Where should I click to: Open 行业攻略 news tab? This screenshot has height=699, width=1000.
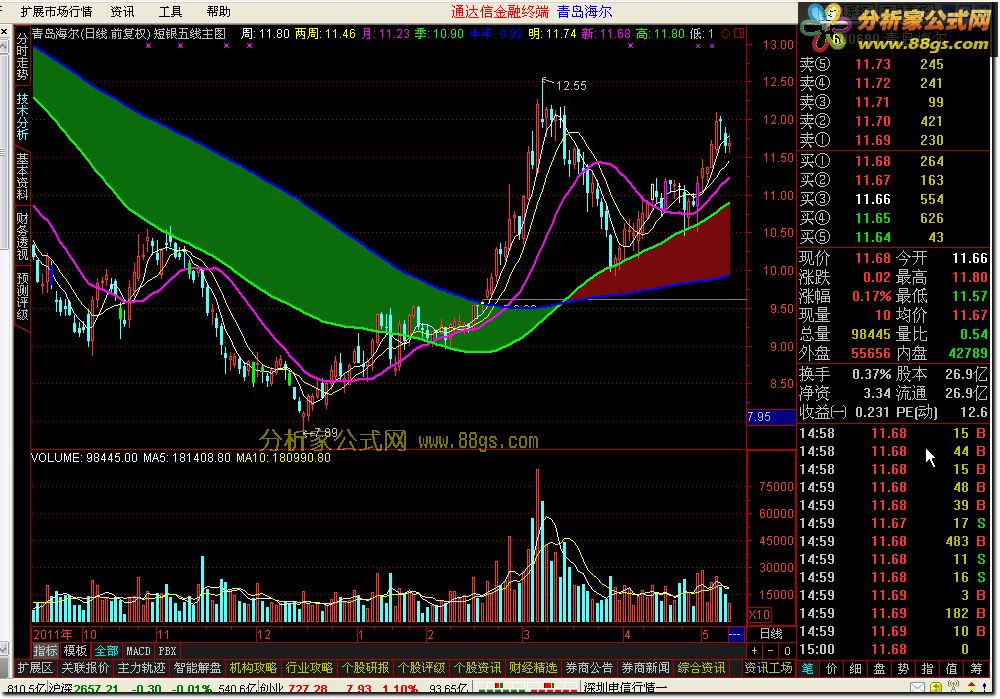tap(309, 668)
